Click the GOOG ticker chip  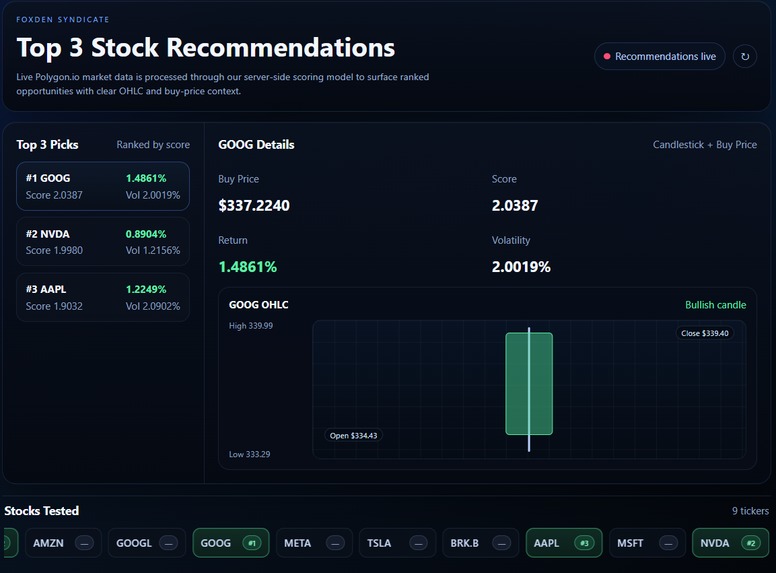[x=231, y=543]
